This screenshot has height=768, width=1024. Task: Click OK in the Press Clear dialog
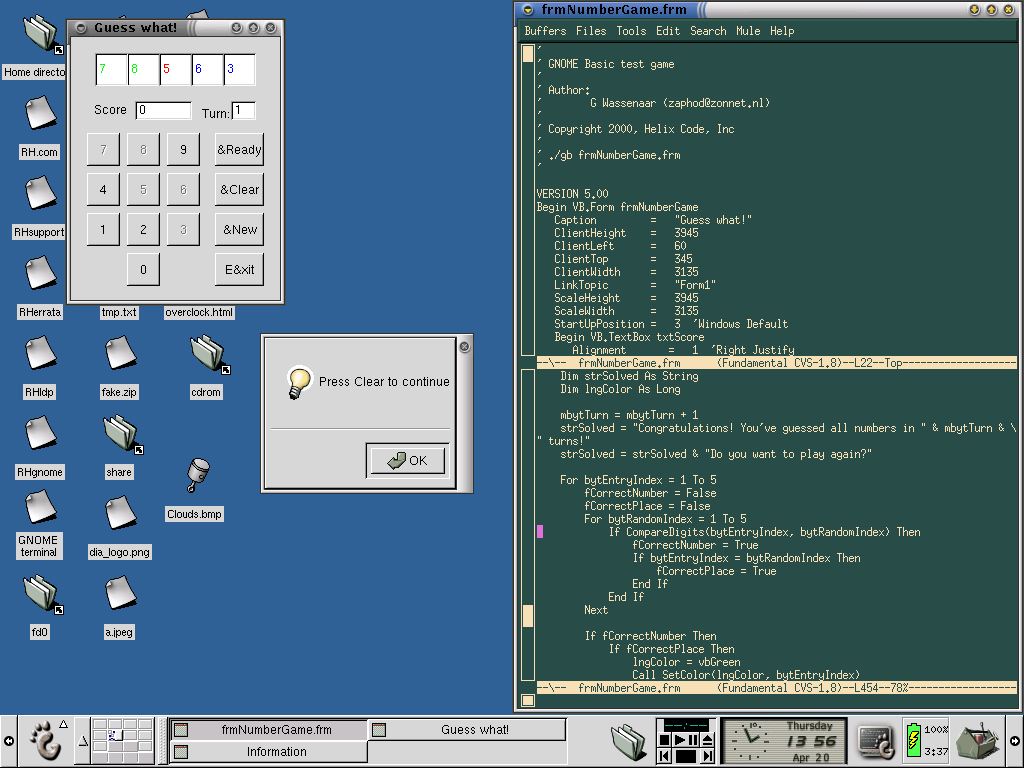click(408, 460)
